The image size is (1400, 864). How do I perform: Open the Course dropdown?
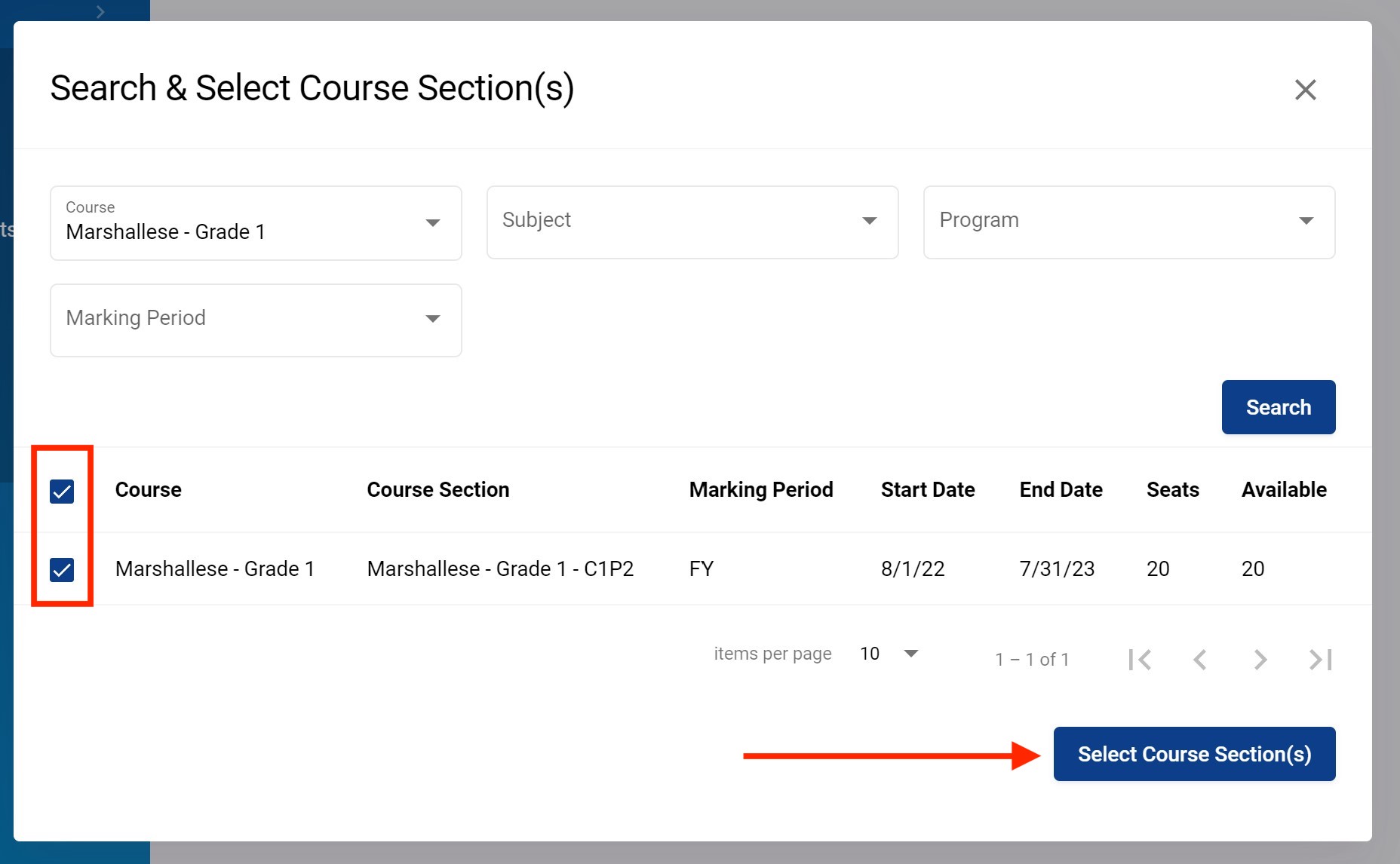pyautogui.click(x=256, y=223)
